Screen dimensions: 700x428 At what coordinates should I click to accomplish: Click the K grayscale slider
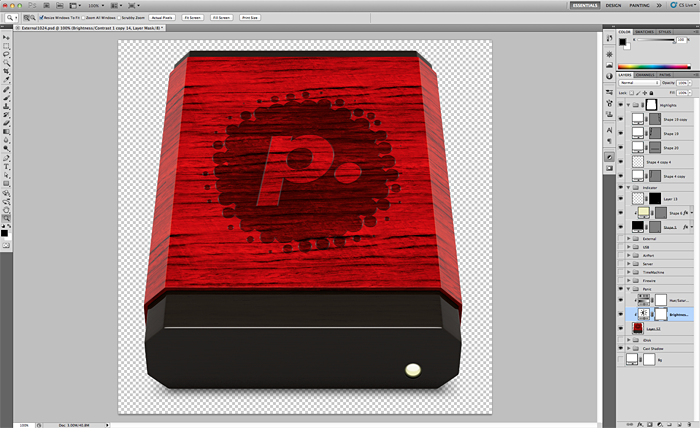(x=656, y=40)
